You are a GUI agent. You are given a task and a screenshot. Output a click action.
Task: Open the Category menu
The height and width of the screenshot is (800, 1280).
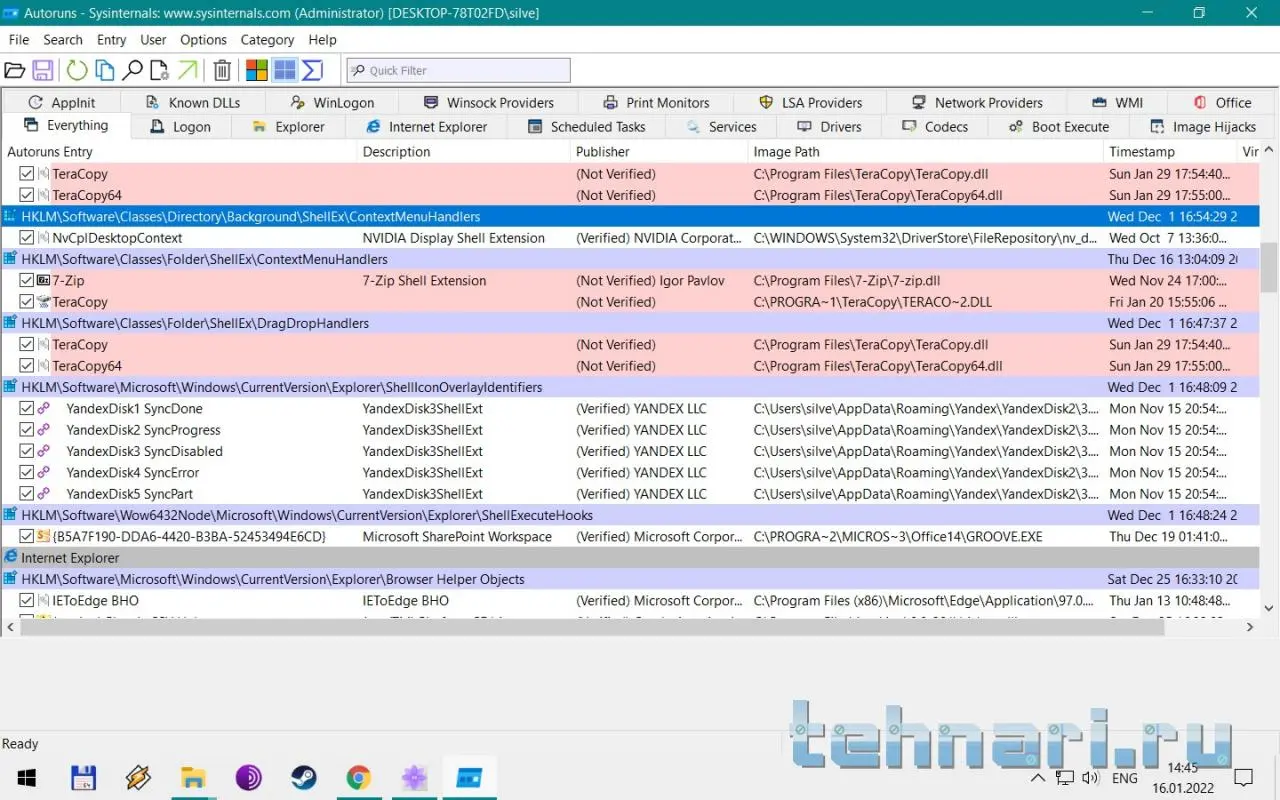pyautogui.click(x=267, y=40)
